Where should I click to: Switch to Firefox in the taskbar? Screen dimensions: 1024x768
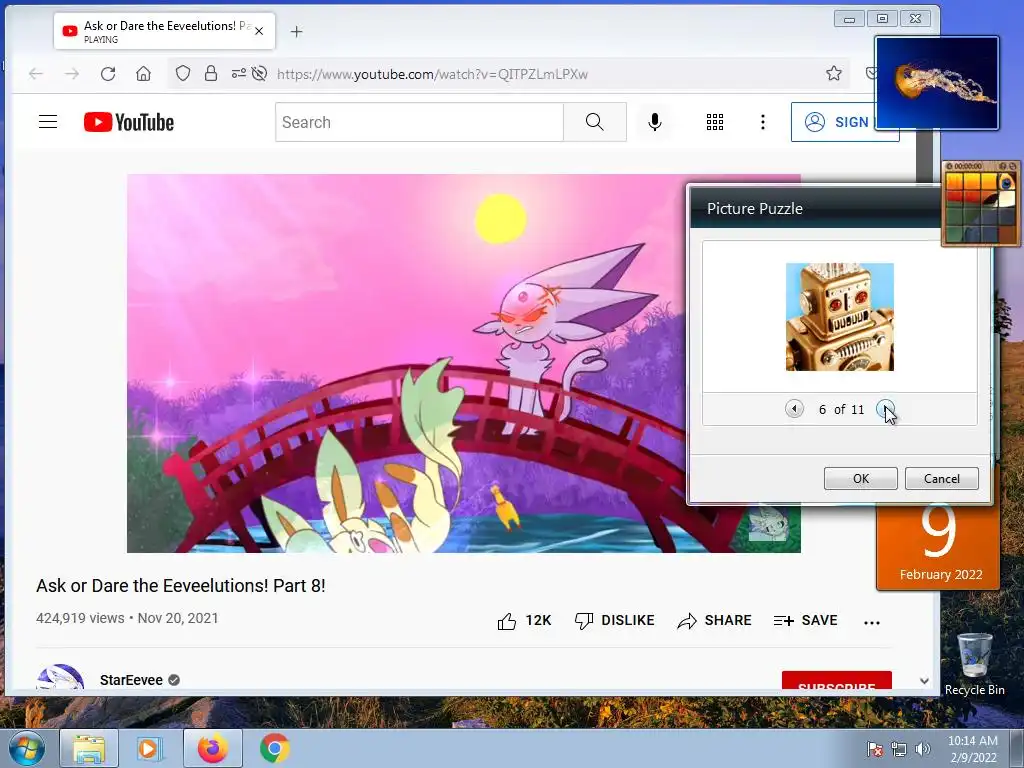[213, 748]
